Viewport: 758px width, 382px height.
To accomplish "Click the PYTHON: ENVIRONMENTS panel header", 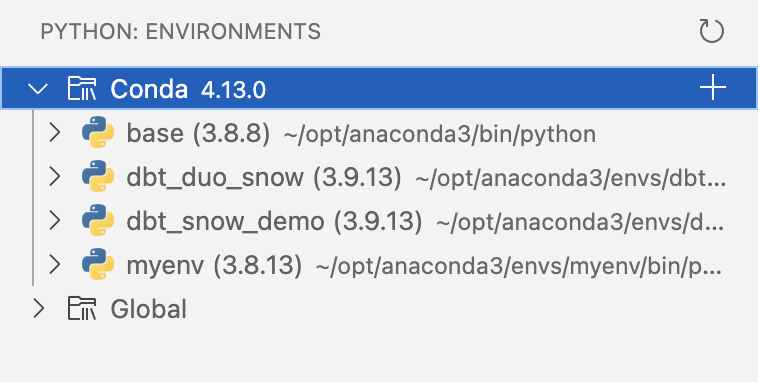I will pyautogui.click(x=180, y=32).
